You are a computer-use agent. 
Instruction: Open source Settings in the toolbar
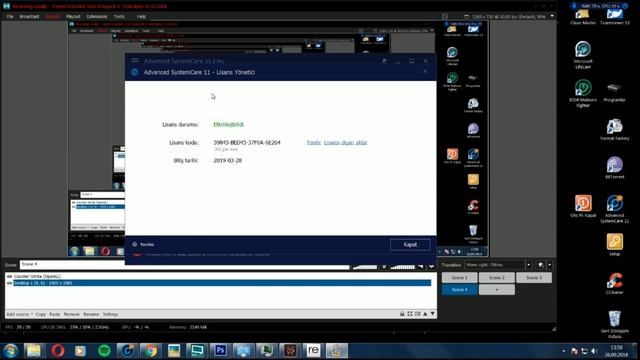pyautogui.click(x=110, y=314)
